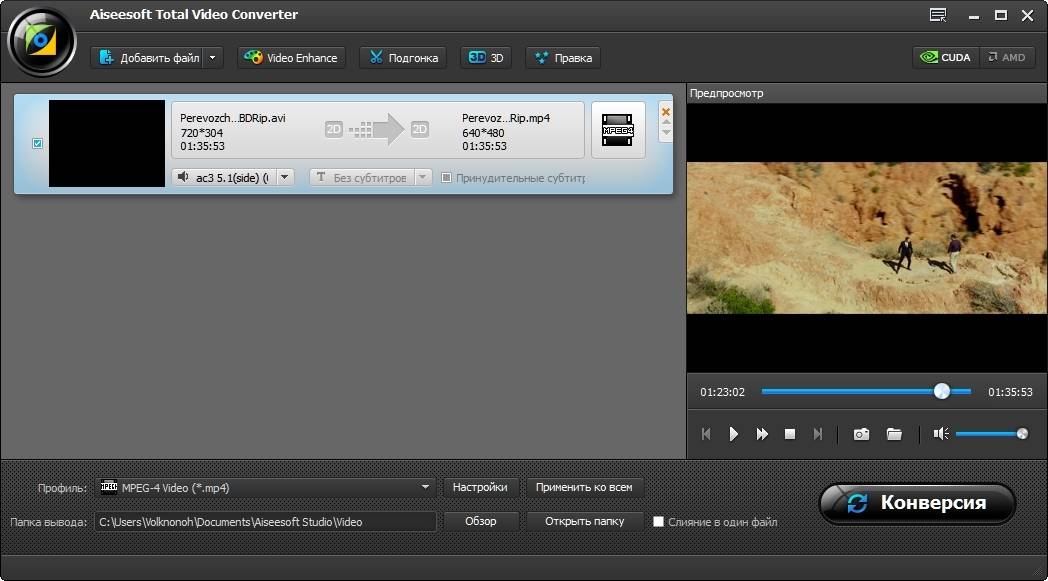This screenshot has width=1048, height=581.
Task: Click the current time 01:23:02
Action: tap(723, 392)
